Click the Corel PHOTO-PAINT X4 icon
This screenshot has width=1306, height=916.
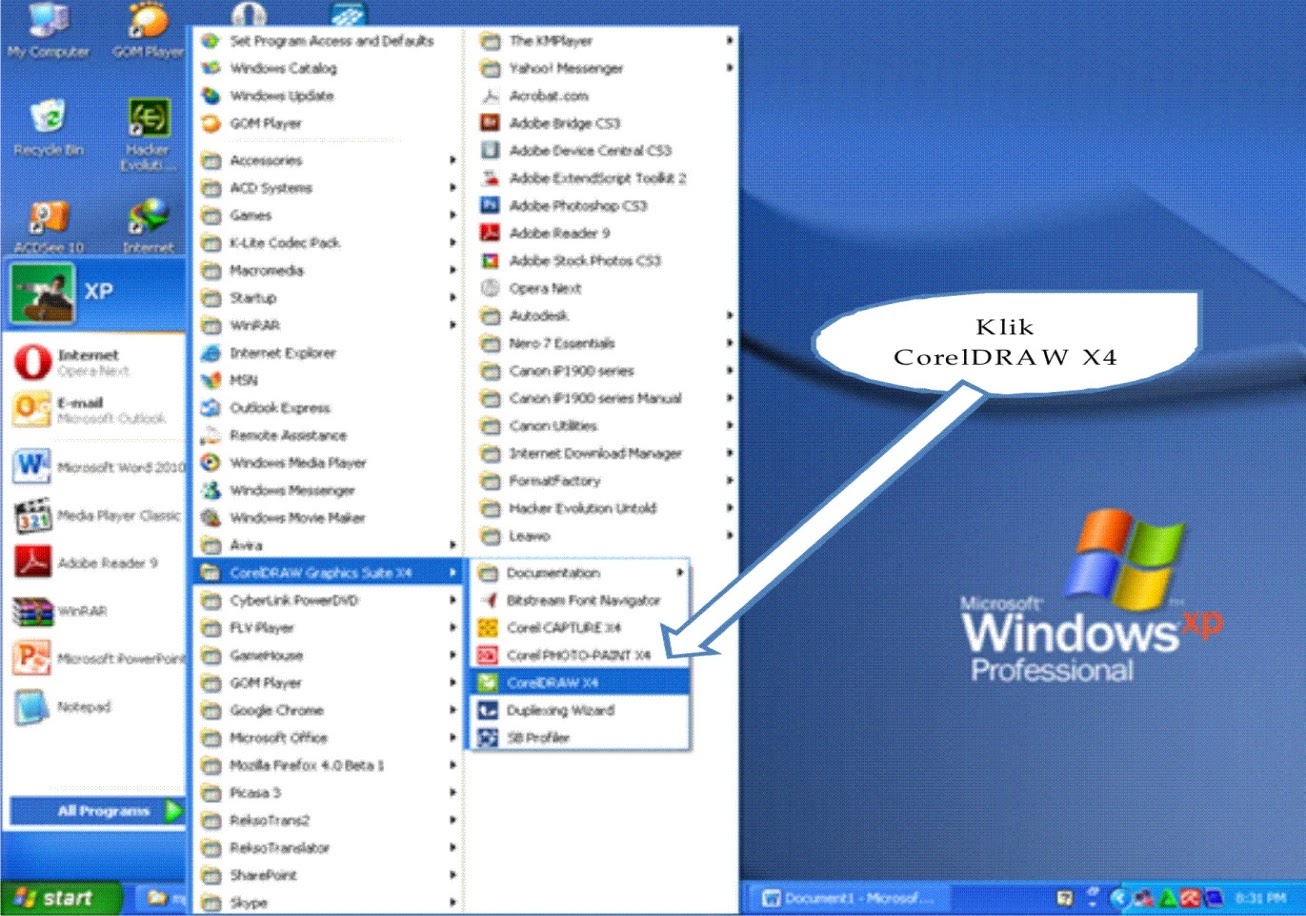click(x=488, y=655)
